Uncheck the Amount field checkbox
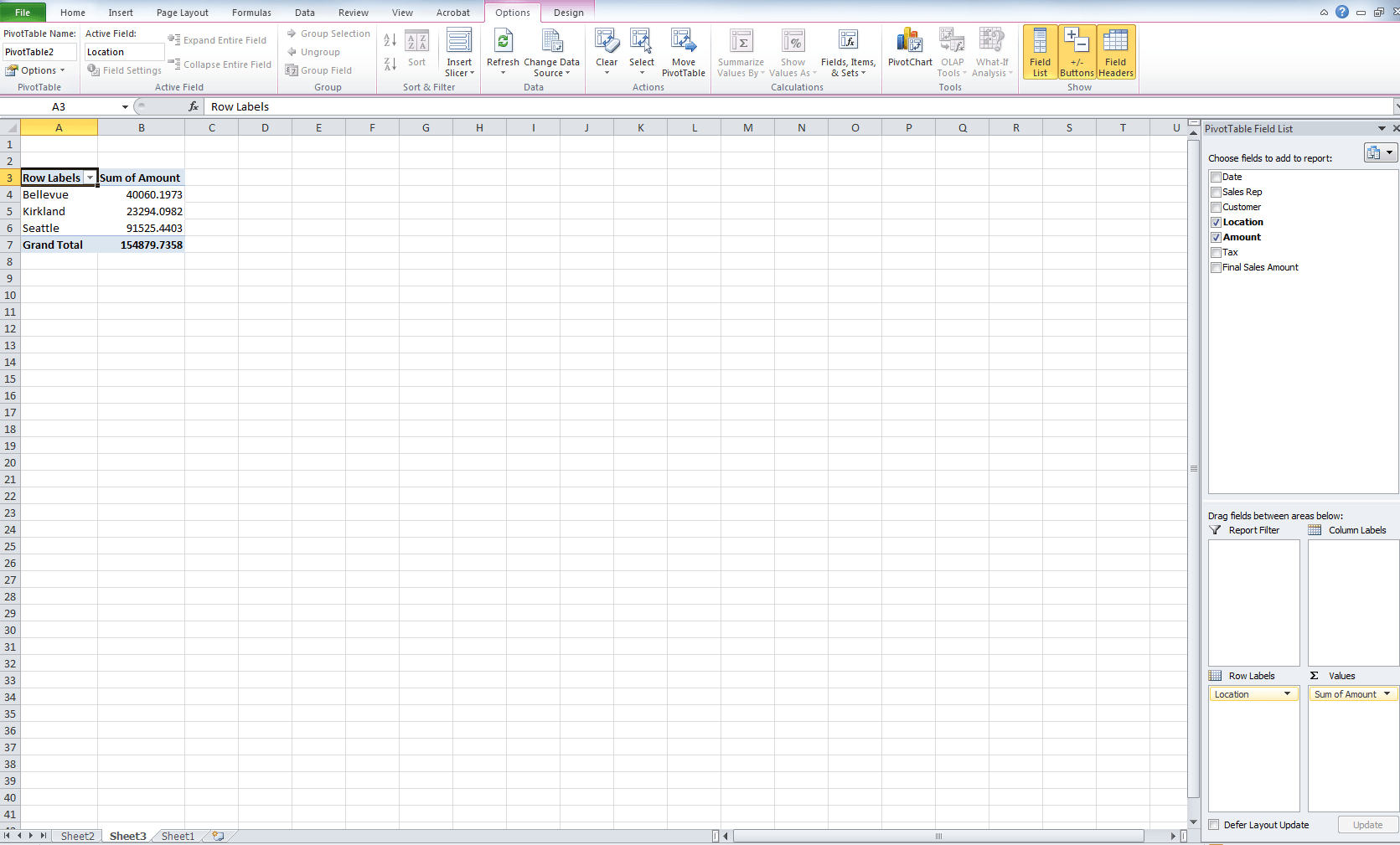The height and width of the screenshot is (845, 1400). (1216, 238)
